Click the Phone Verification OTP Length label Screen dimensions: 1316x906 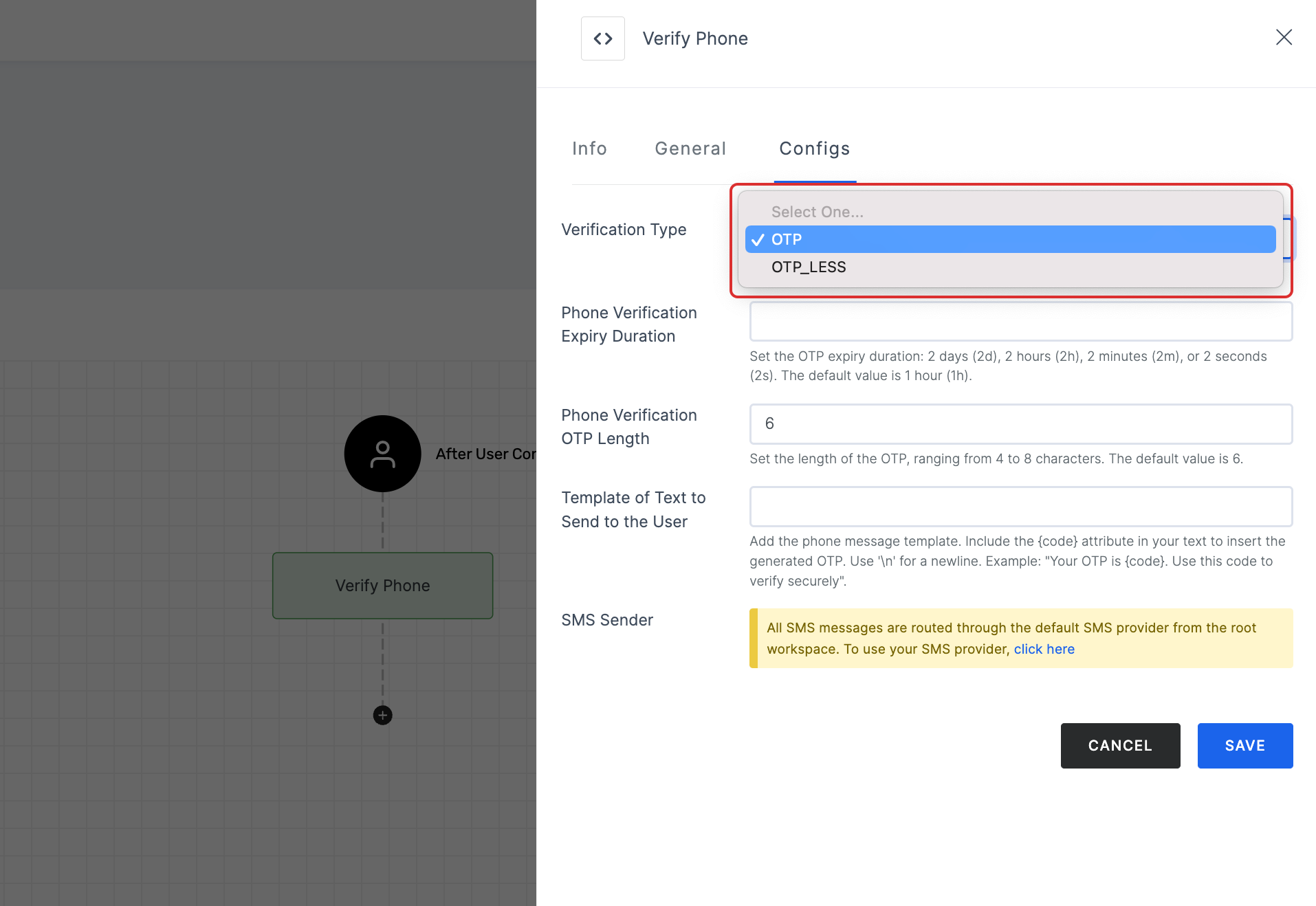(x=629, y=427)
